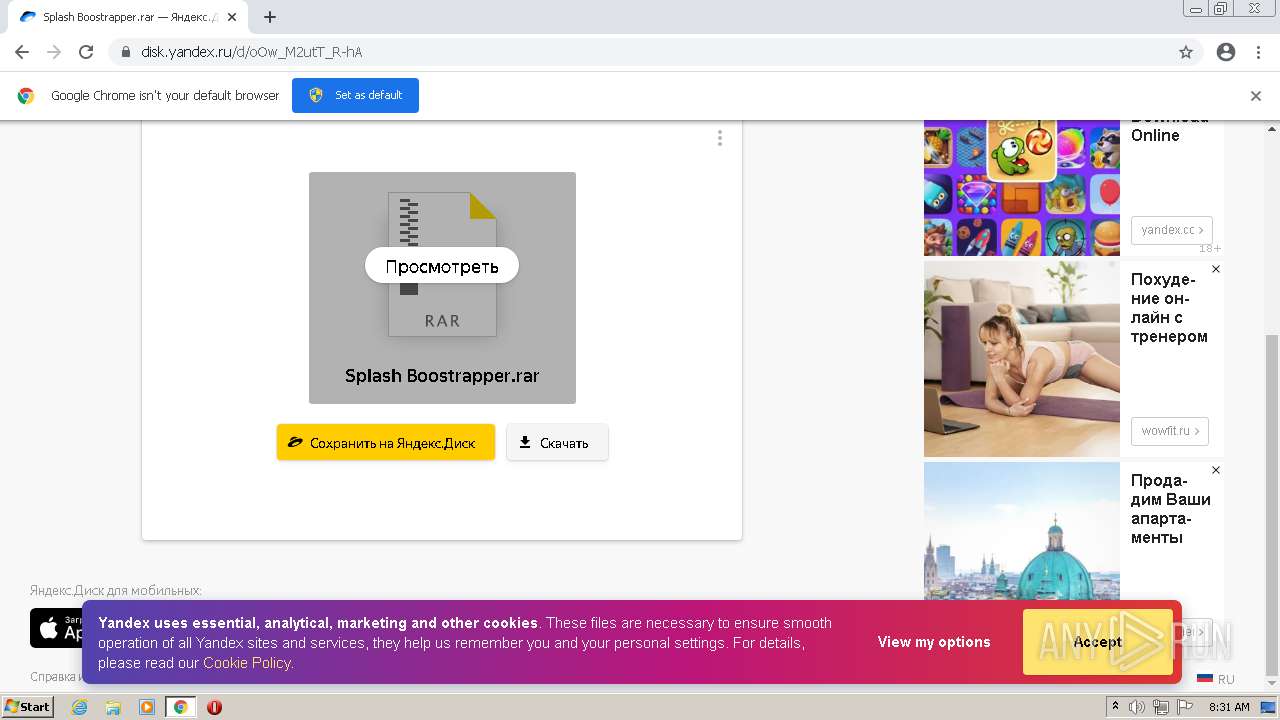Click the games advertisement image
This screenshot has width=1280, height=720.
point(1022,188)
